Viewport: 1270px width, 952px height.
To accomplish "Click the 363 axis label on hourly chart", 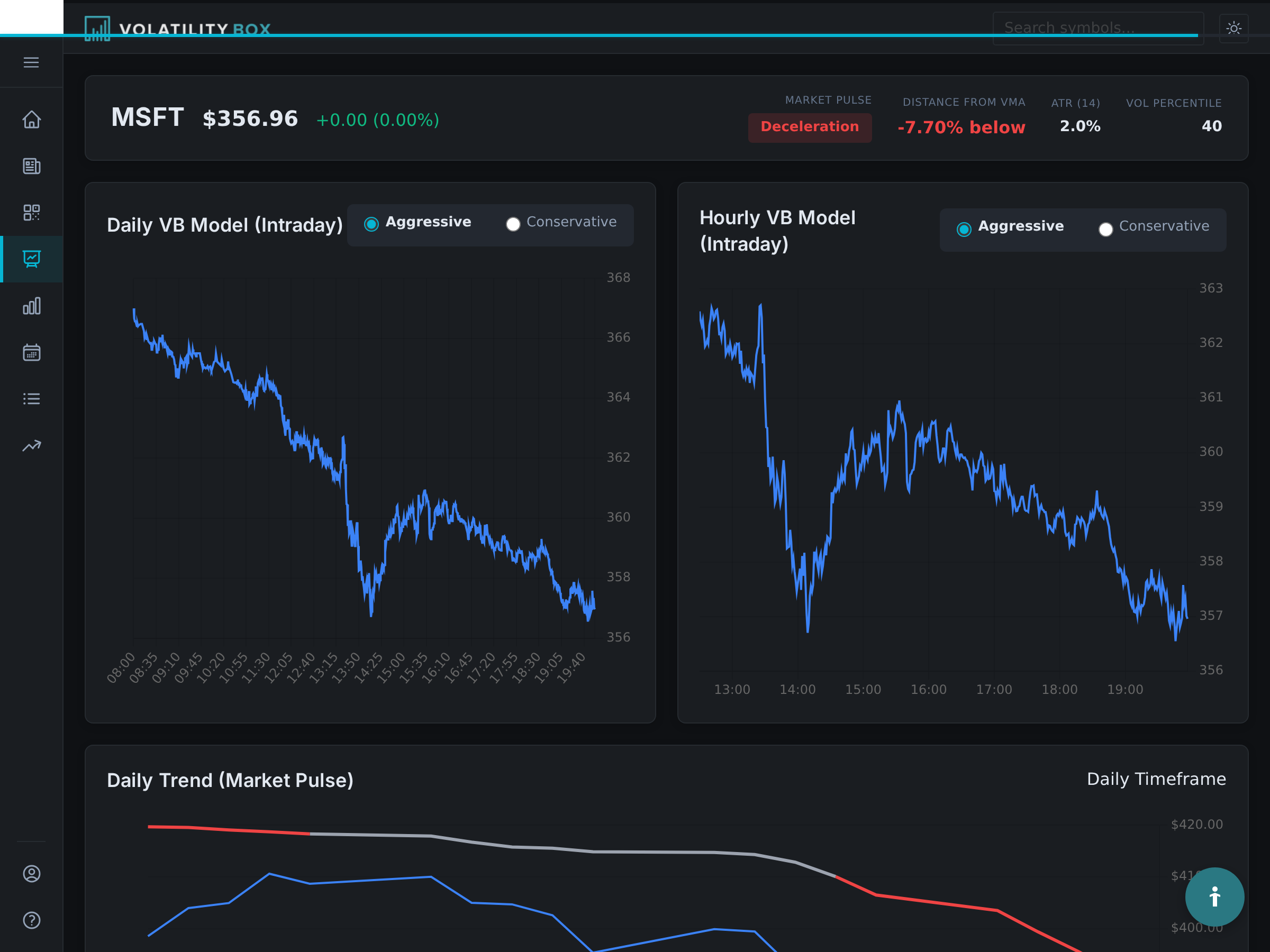I will [1211, 288].
